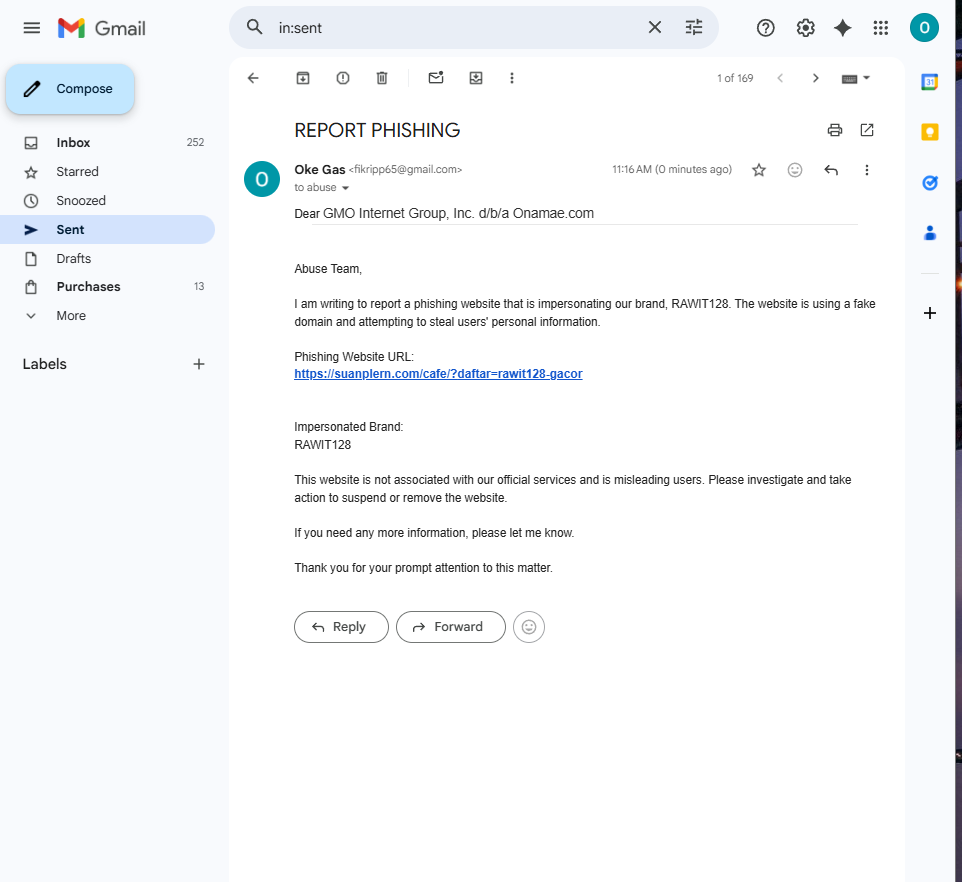Open the Google apps grid

coord(880,28)
